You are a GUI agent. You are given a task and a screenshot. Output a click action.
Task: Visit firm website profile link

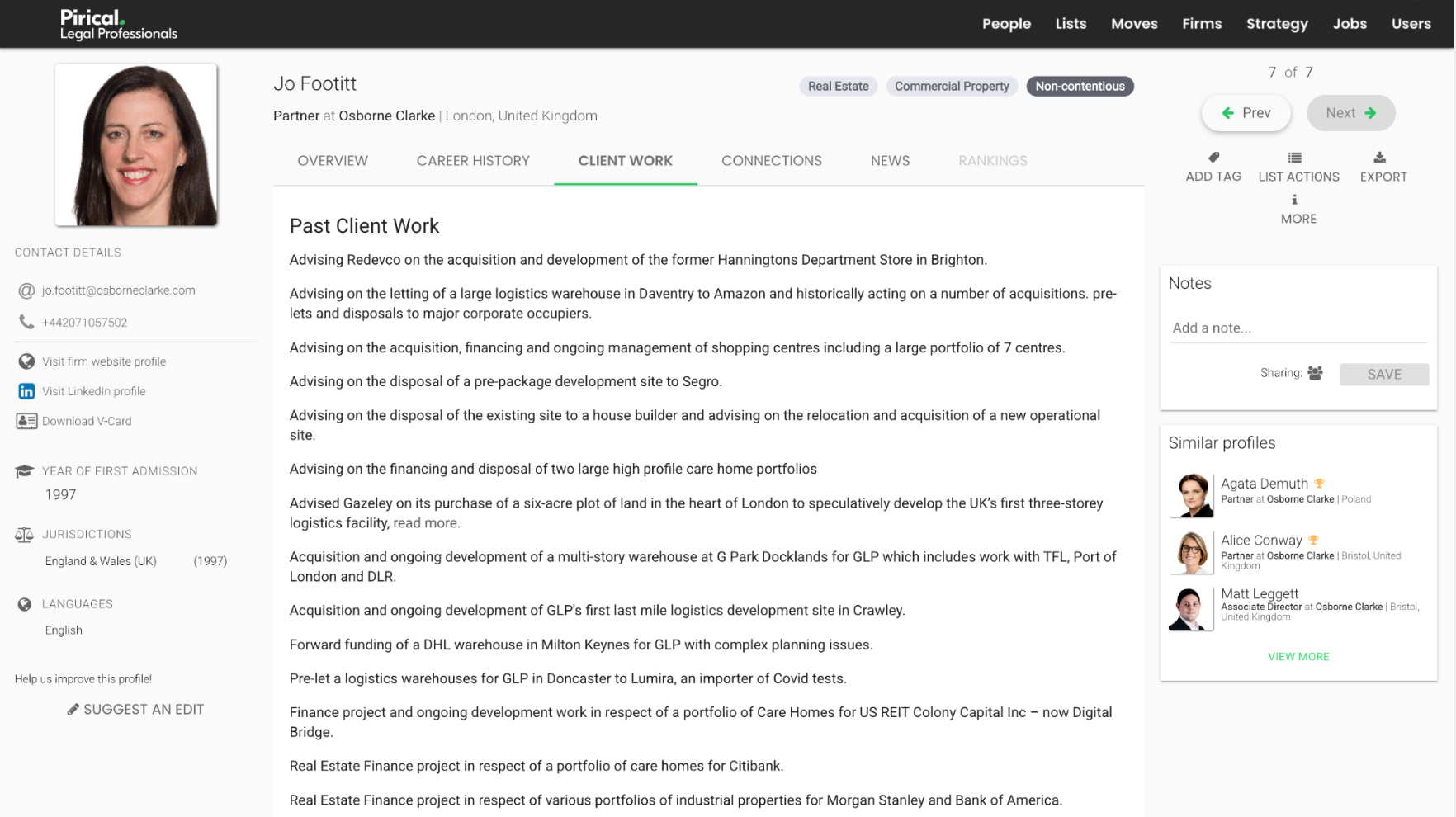pyautogui.click(x=104, y=361)
